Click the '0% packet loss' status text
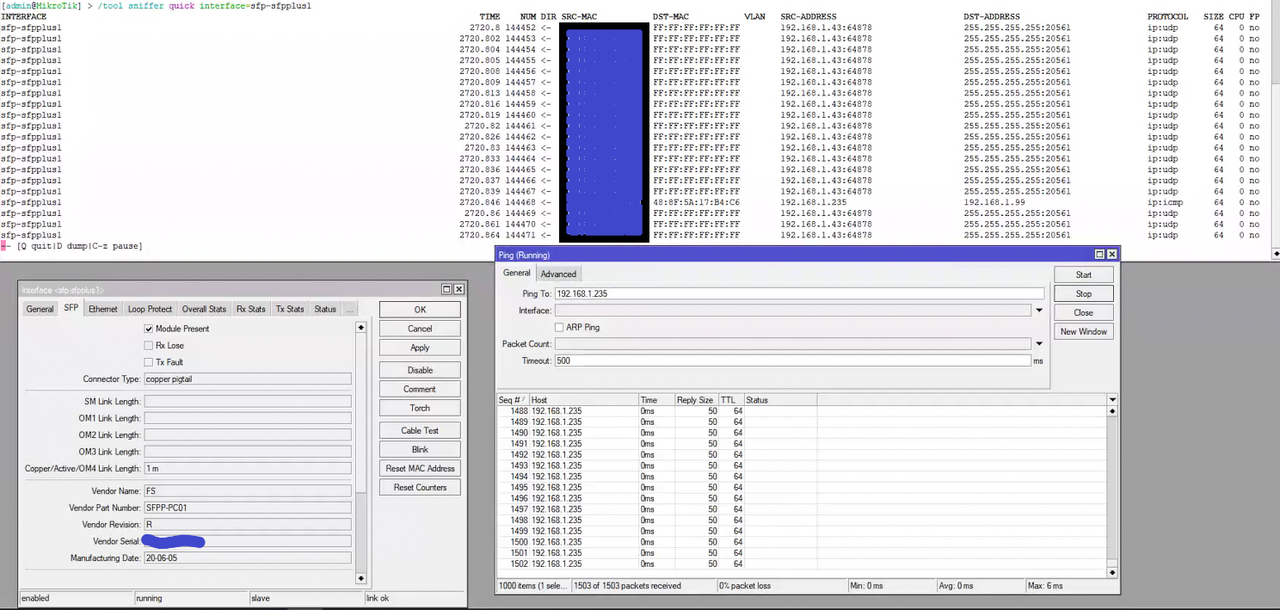 click(745, 586)
